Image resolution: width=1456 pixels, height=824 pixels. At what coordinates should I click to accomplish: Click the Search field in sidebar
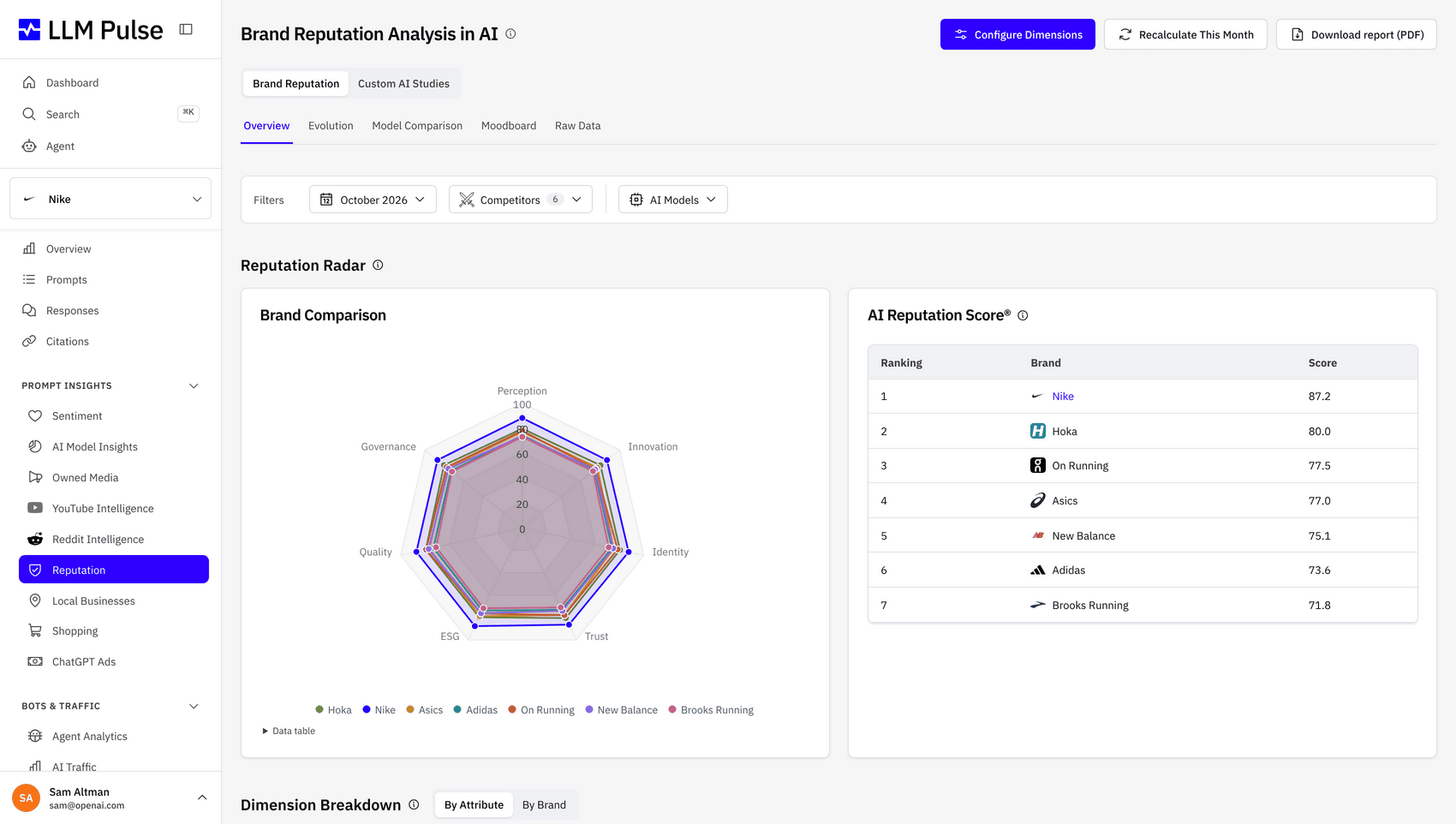point(110,114)
